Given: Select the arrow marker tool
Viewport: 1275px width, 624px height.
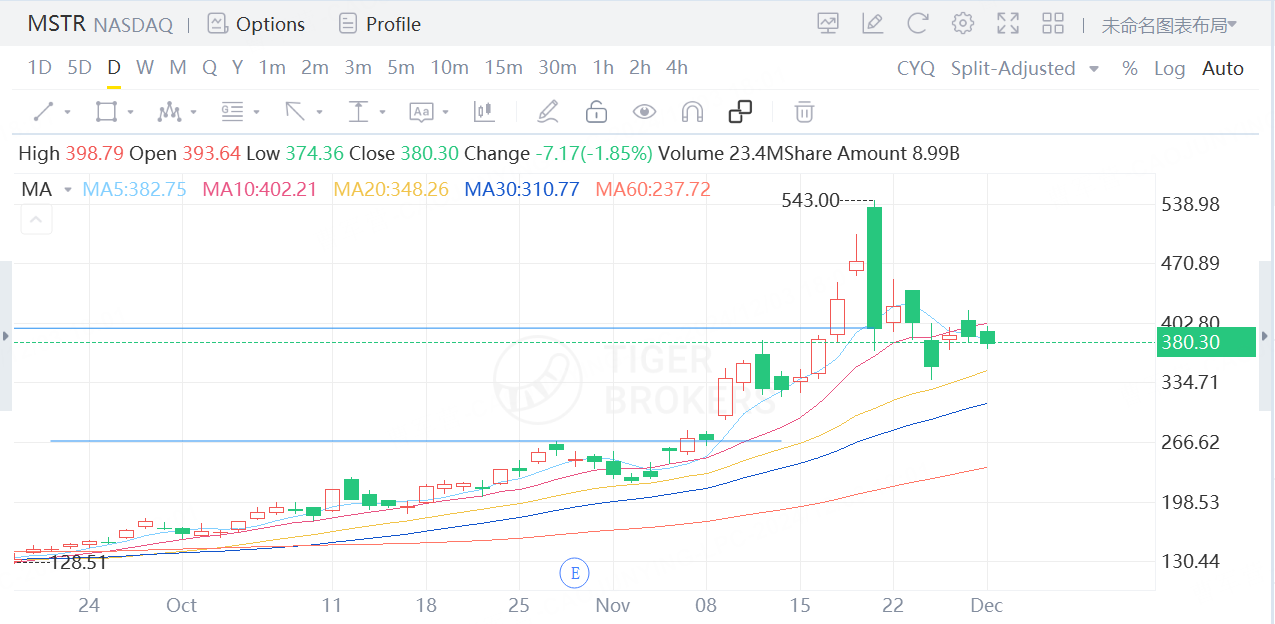Looking at the screenshot, I should [x=296, y=112].
